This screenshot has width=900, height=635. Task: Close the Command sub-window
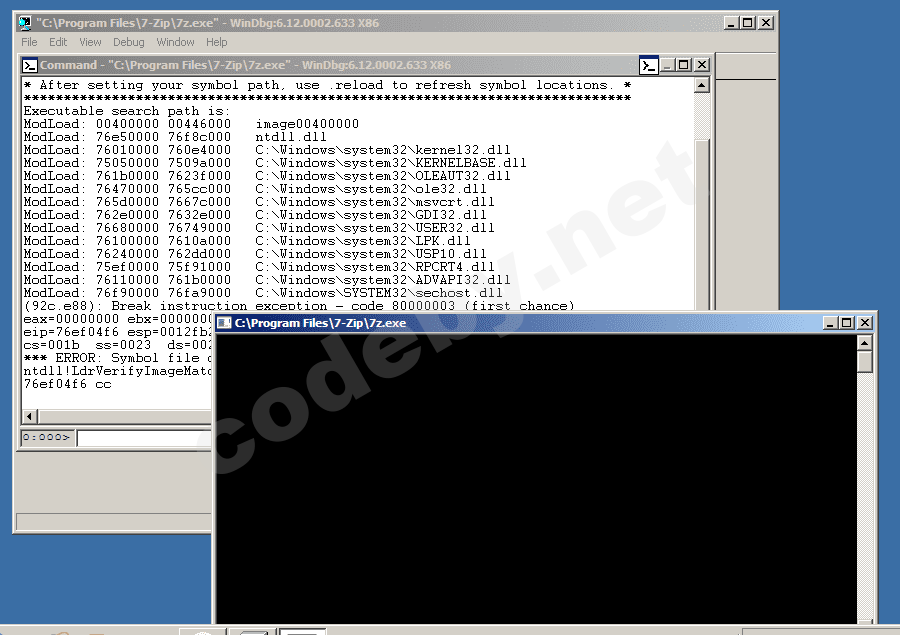tap(701, 65)
